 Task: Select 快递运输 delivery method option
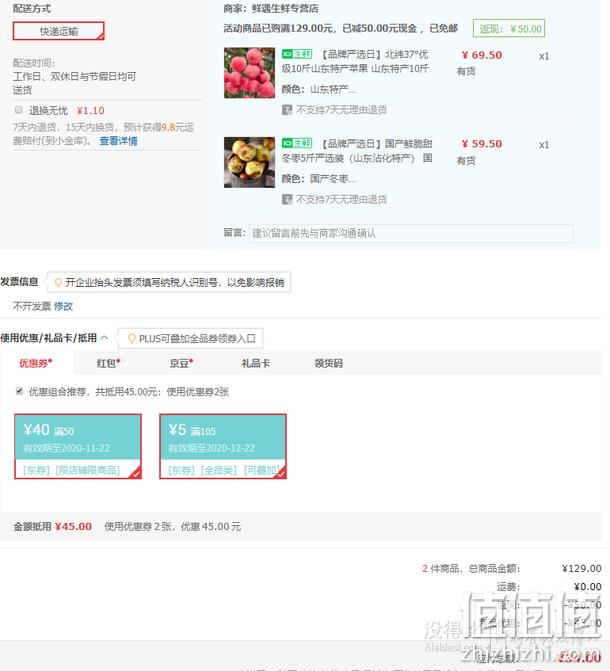pos(59,31)
